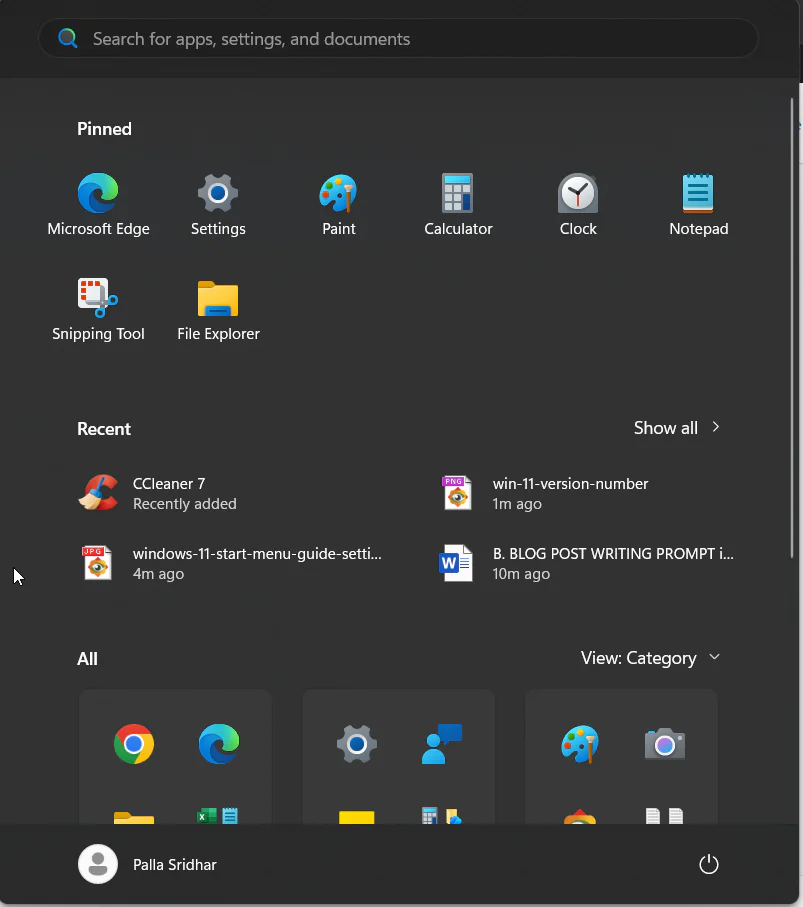Open the Clock app

(x=578, y=205)
